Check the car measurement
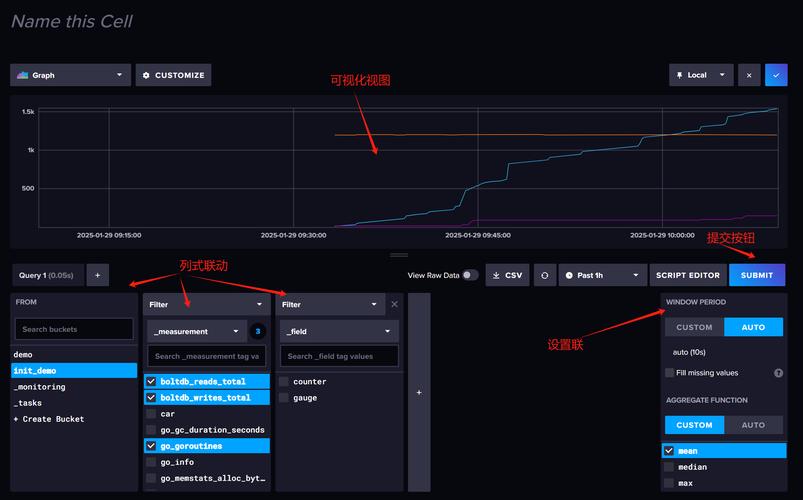This screenshot has height=500, width=803. [x=151, y=413]
